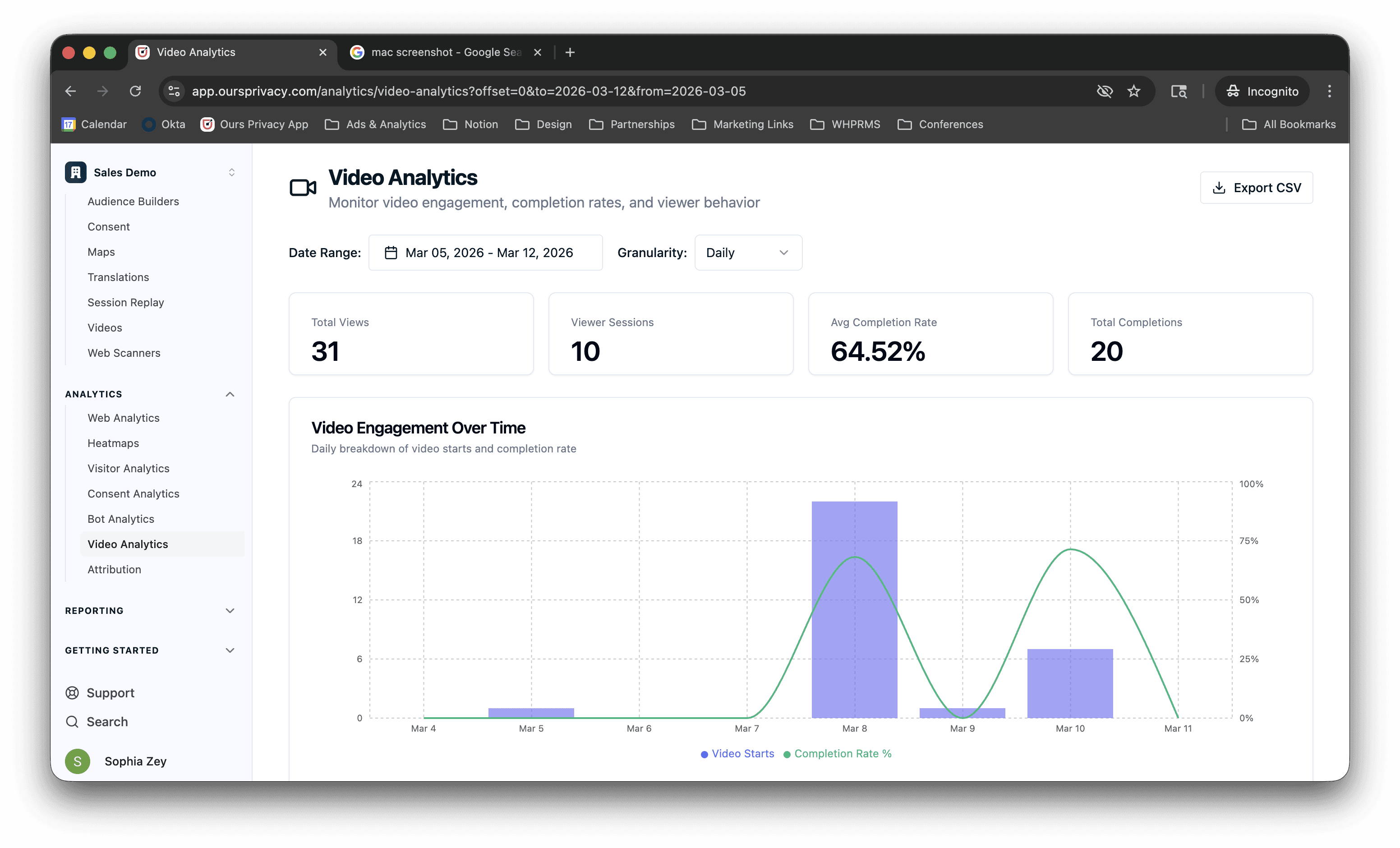Screen dimensions: 1400x848
Task: Open Heatmaps in the sidebar
Action: tap(113, 443)
